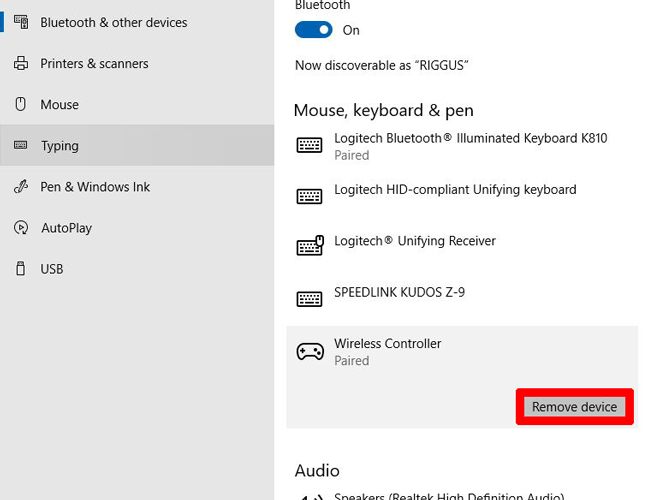The width and height of the screenshot is (654, 500).
Task: Turn off the Bluetooth toggle switch
Action: tap(314, 30)
